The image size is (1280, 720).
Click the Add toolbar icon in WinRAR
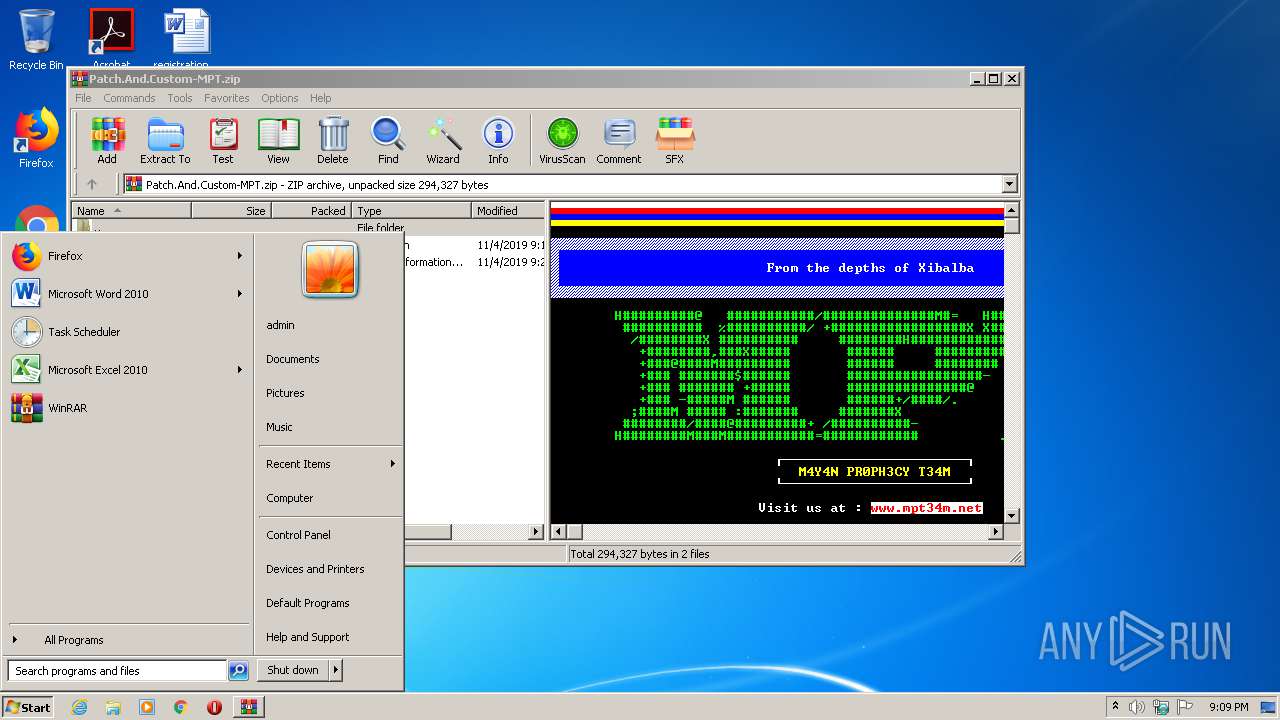107,140
